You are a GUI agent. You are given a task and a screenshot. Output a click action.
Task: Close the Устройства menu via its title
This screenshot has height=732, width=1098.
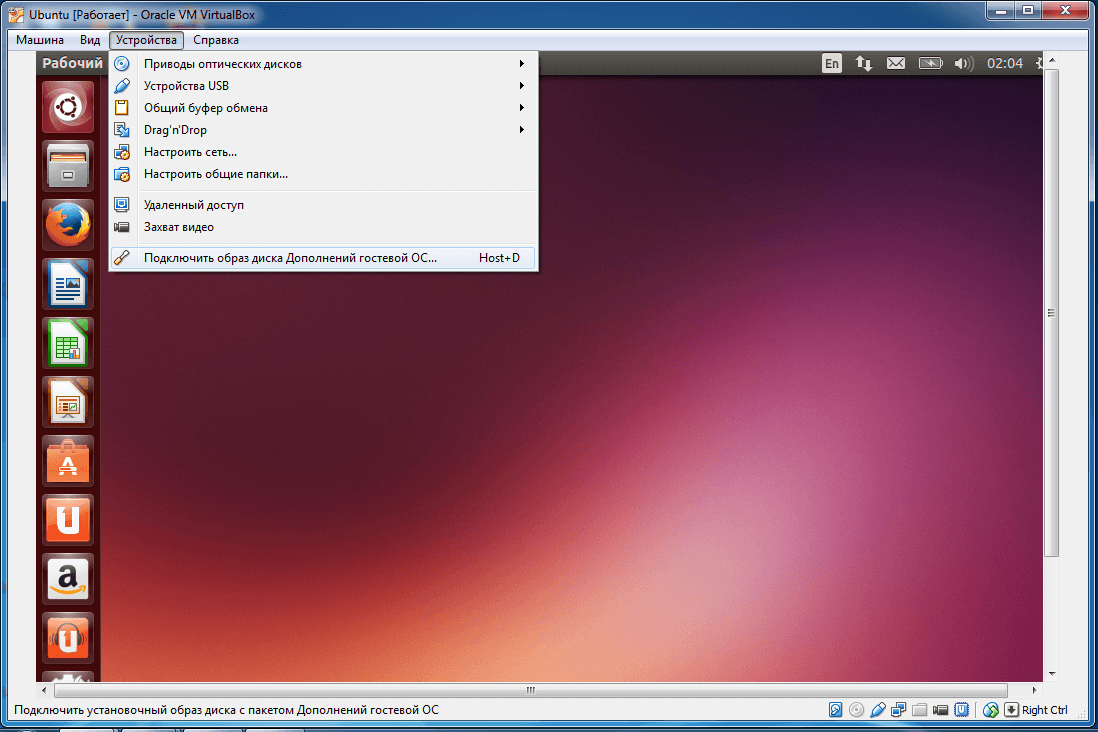146,40
